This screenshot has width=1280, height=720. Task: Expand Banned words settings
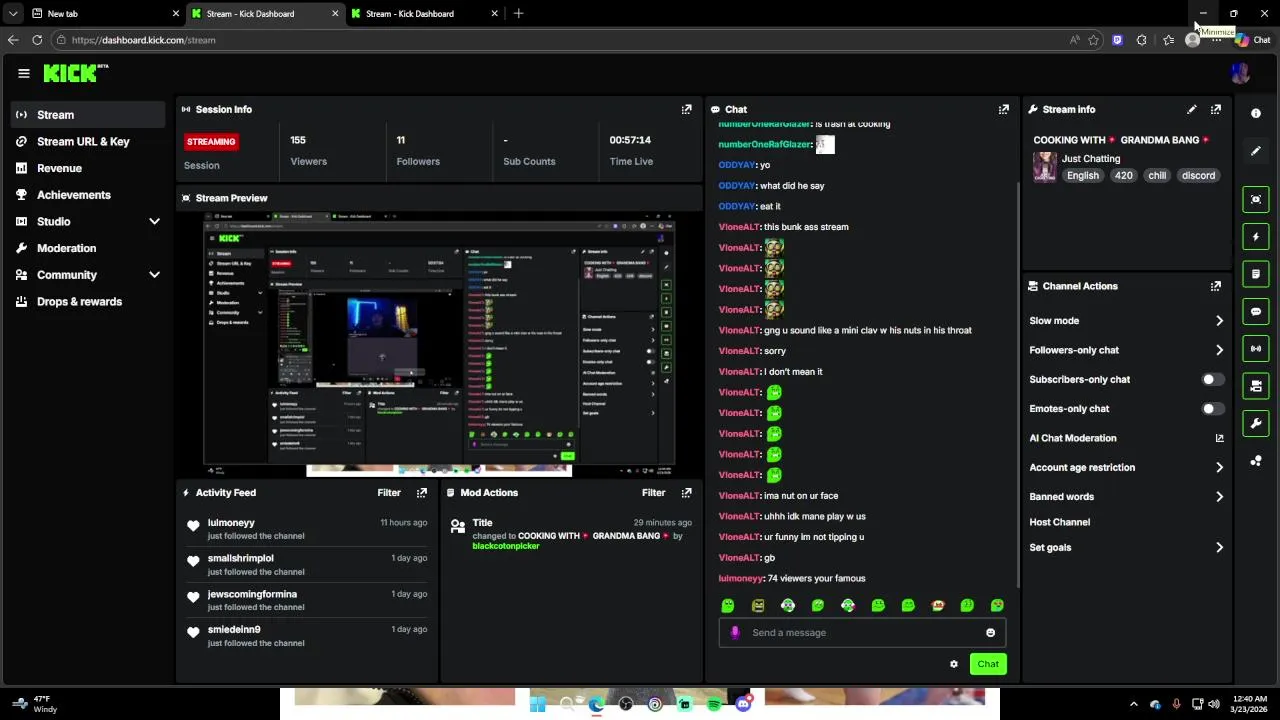pyautogui.click(x=1219, y=496)
